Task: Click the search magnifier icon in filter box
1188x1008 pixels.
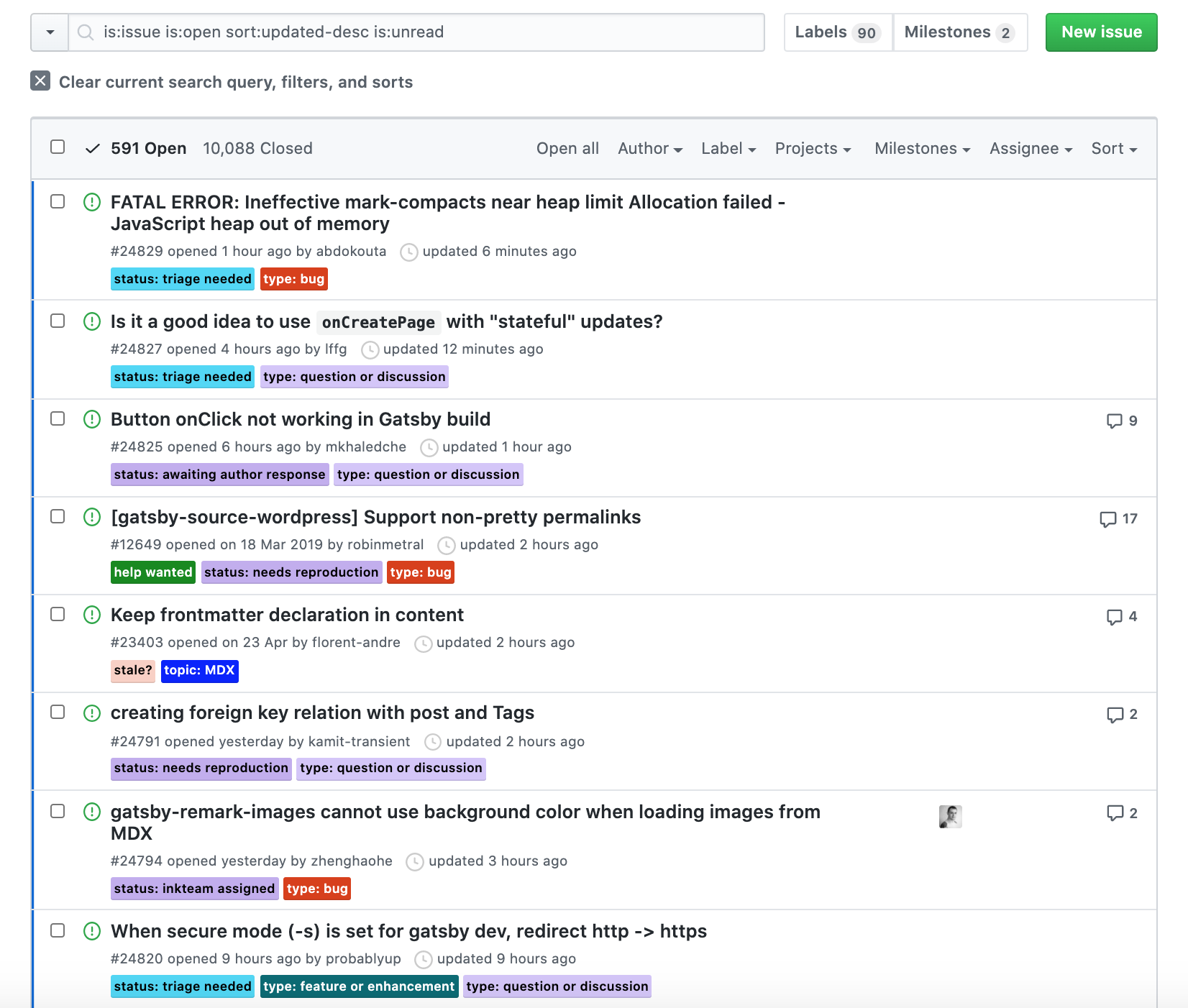Action: (86, 32)
